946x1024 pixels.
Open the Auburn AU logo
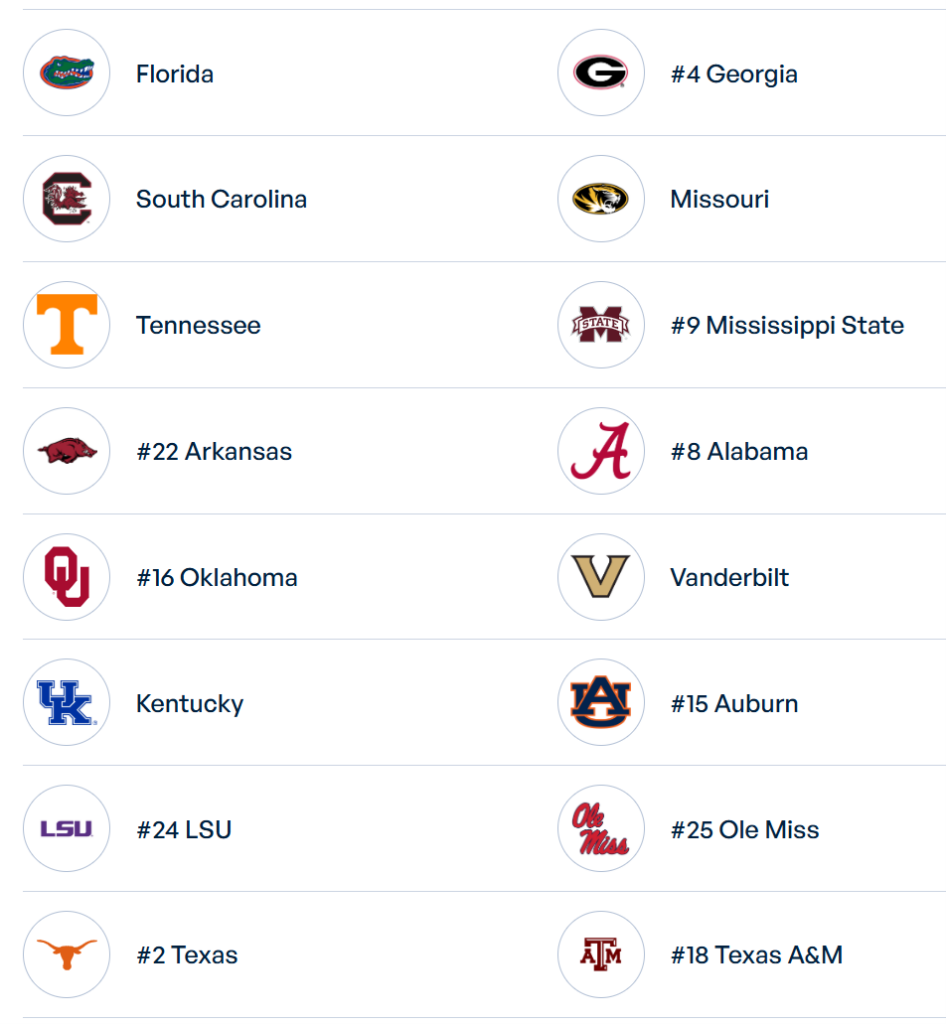(601, 703)
